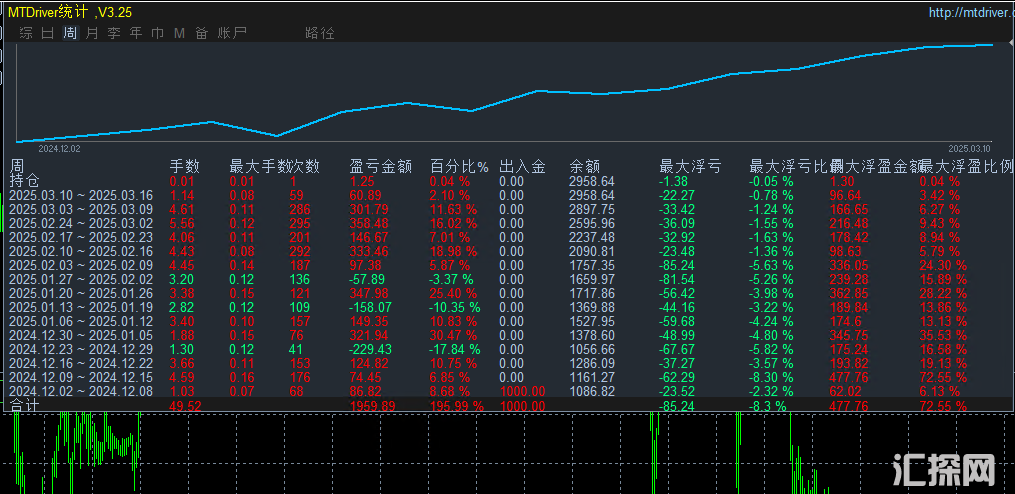Click the 余额 column header
The image size is (1015, 494).
[584, 166]
